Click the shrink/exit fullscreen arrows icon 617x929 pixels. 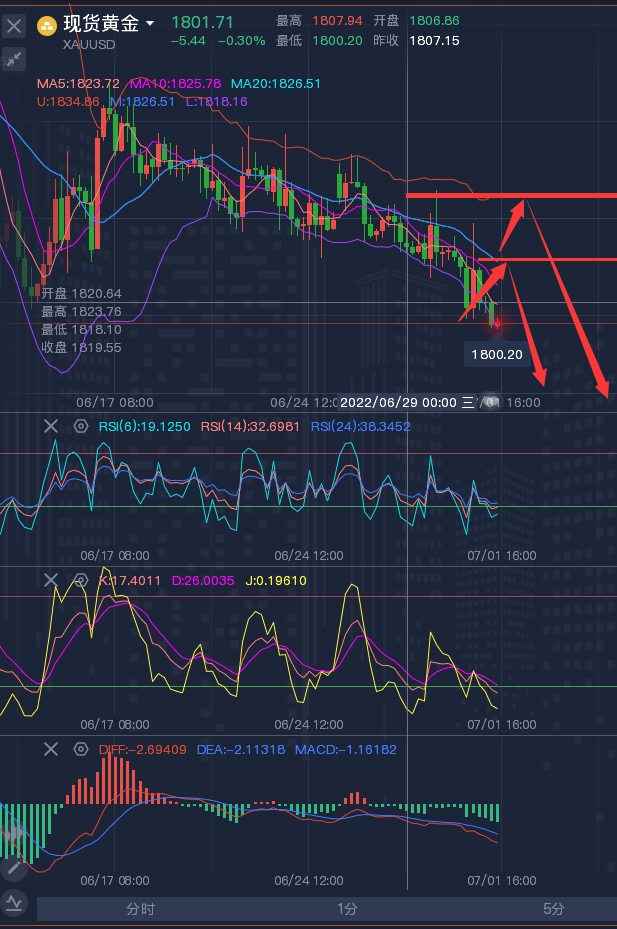[14, 59]
